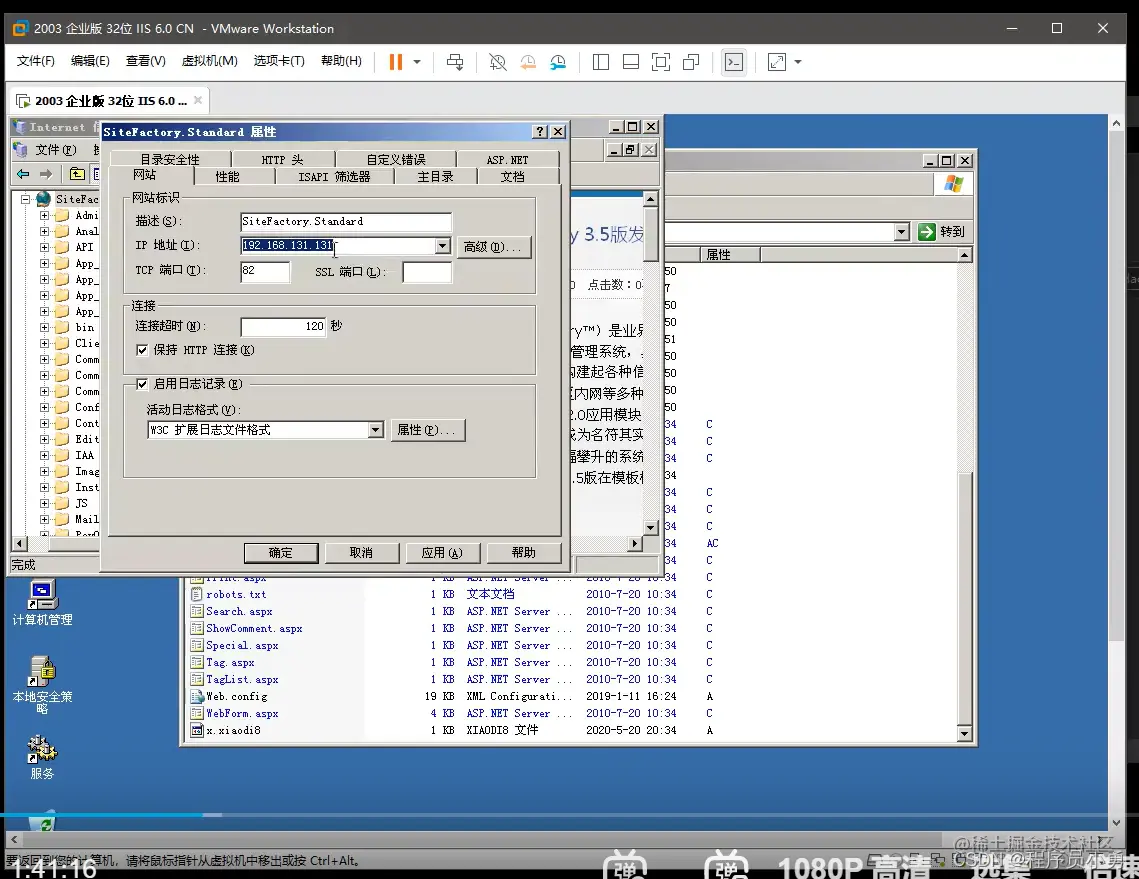
Task: Expand the JS folder node
Action: 44,503
